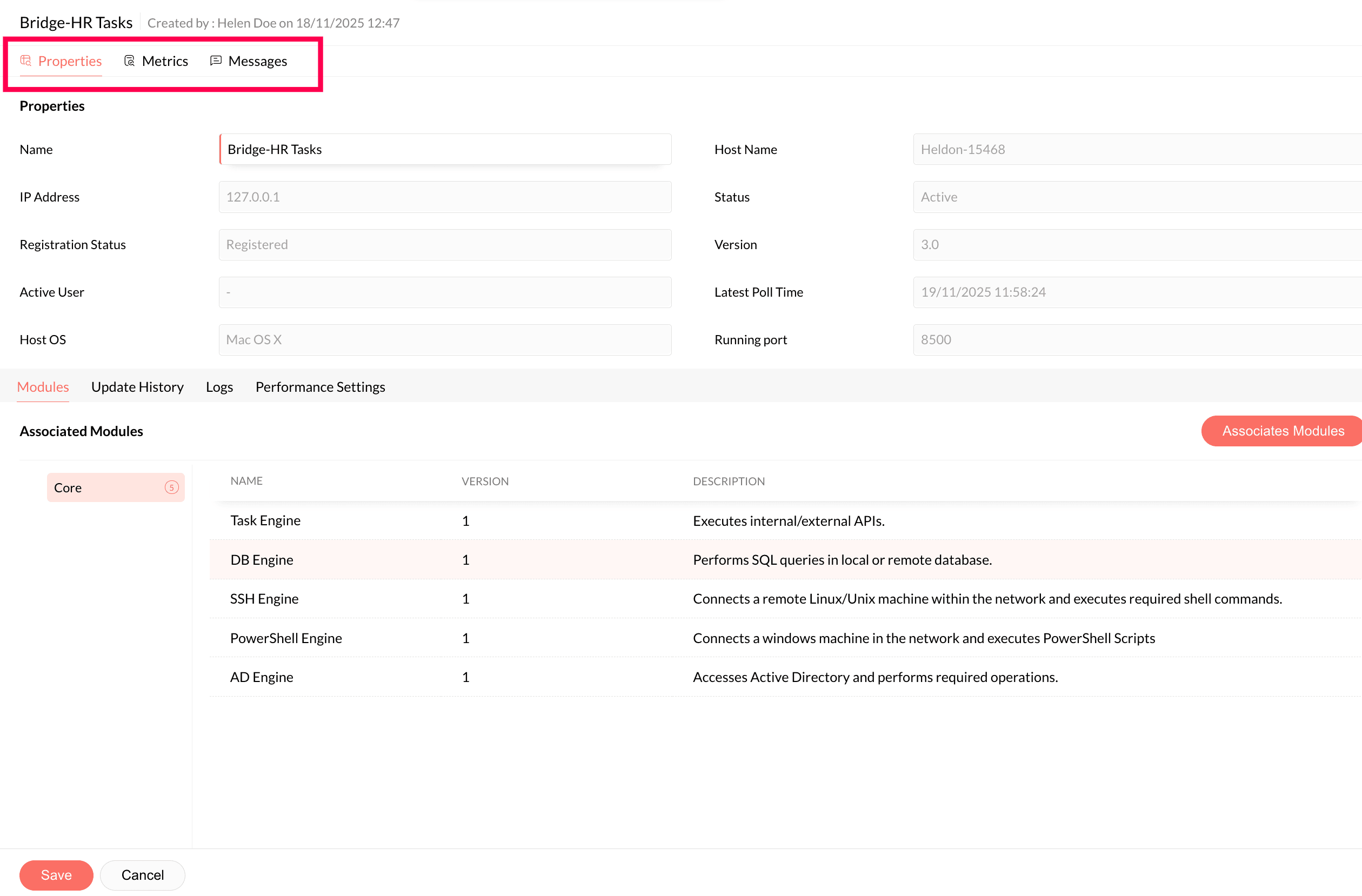Click the Name input field
The image size is (1362, 896).
445,149
